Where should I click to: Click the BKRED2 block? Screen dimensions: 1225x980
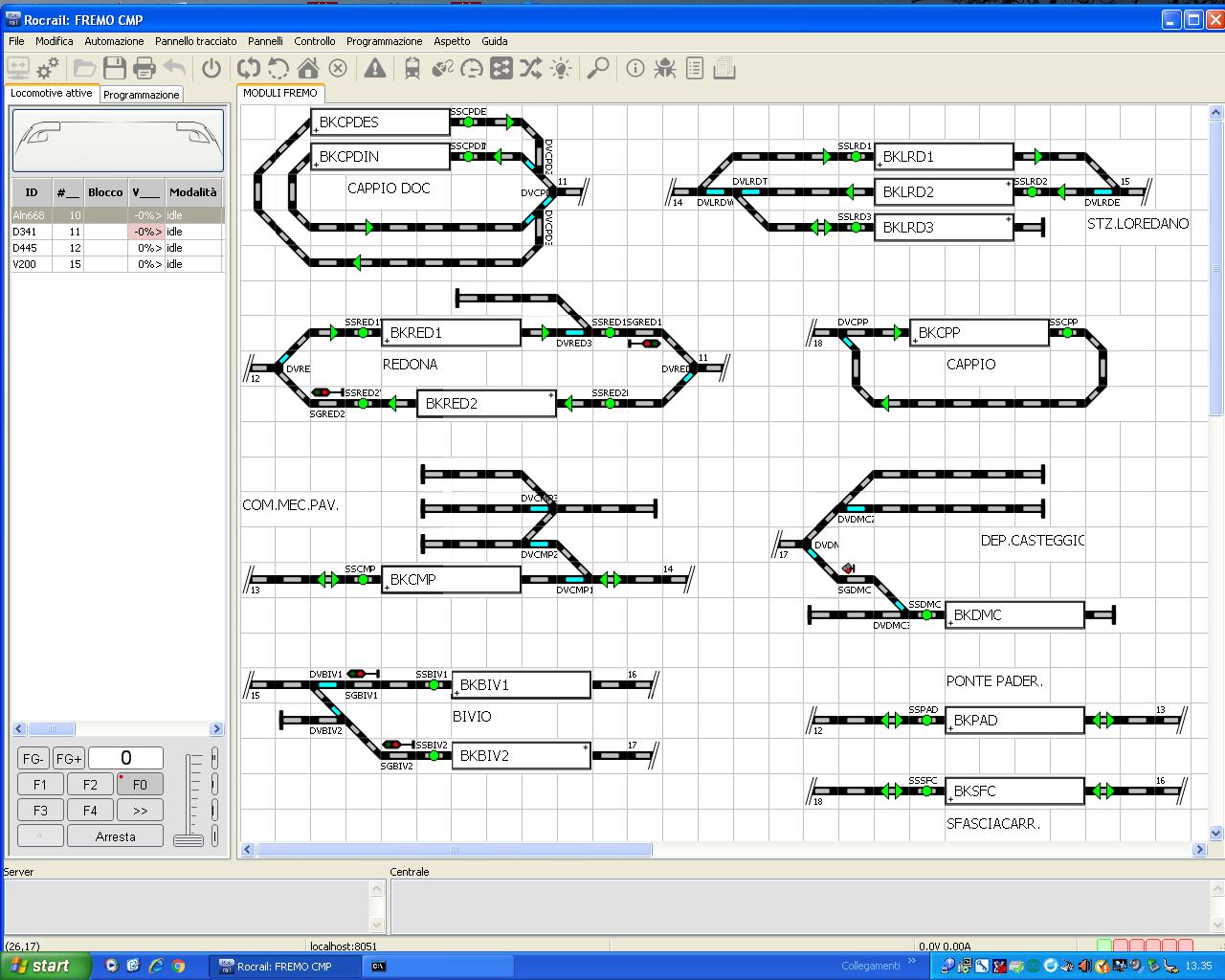tap(486, 403)
